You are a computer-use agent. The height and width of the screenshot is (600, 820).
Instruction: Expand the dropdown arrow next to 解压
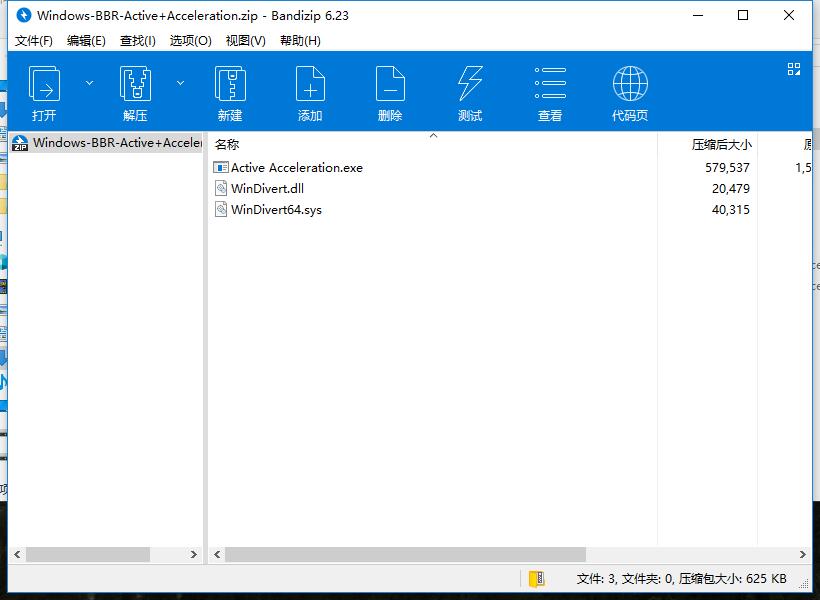click(180, 83)
